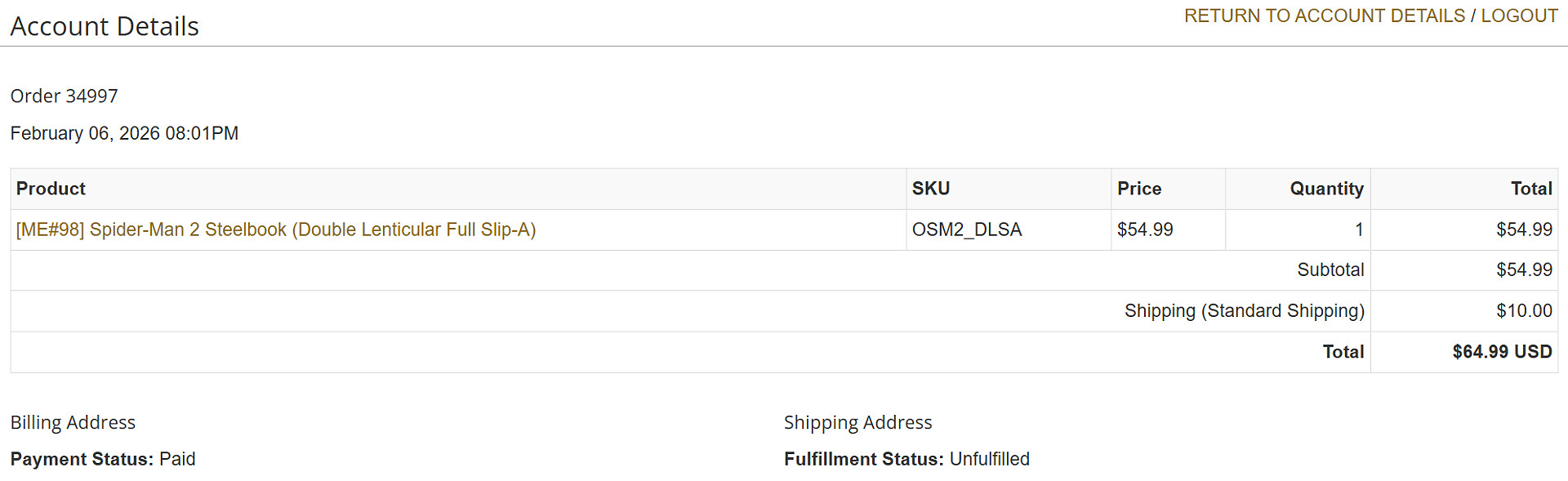Click the Product column header
This screenshot has height=481, width=1568.
(x=51, y=189)
